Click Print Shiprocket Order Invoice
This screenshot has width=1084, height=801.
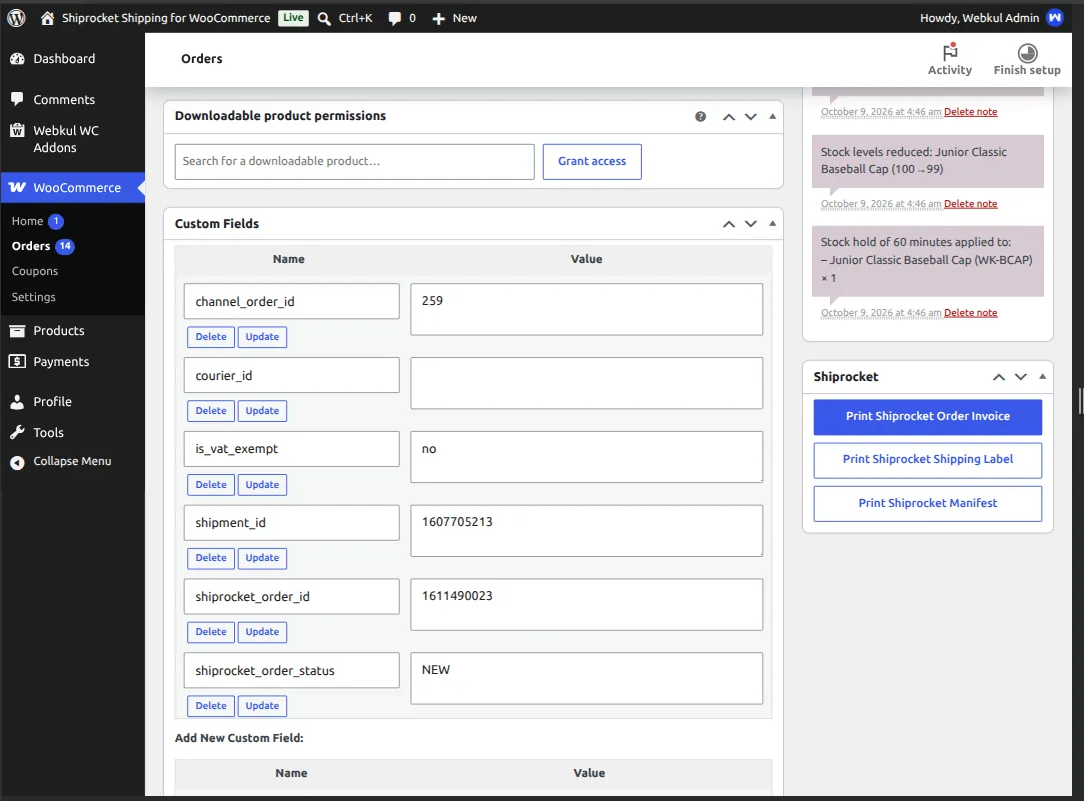[927, 417]
